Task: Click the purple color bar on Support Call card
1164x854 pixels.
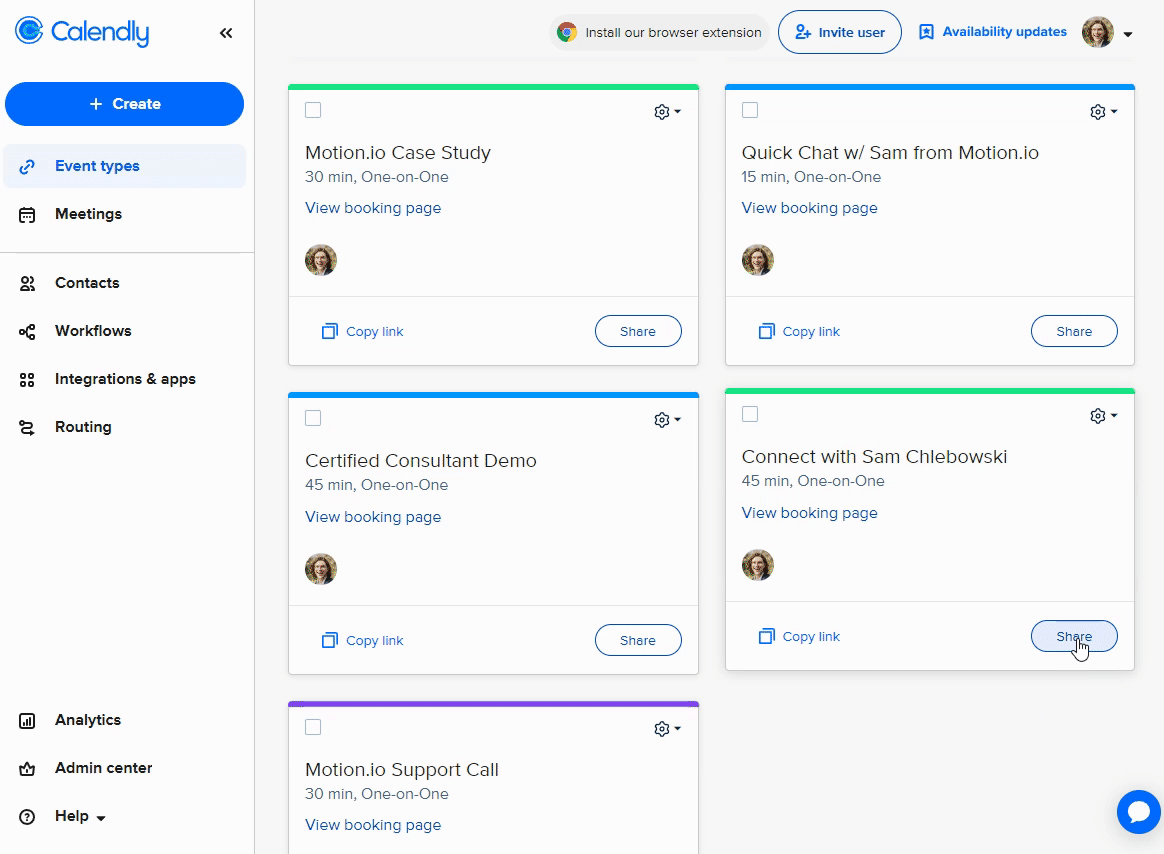Action: tap(493, 704)
